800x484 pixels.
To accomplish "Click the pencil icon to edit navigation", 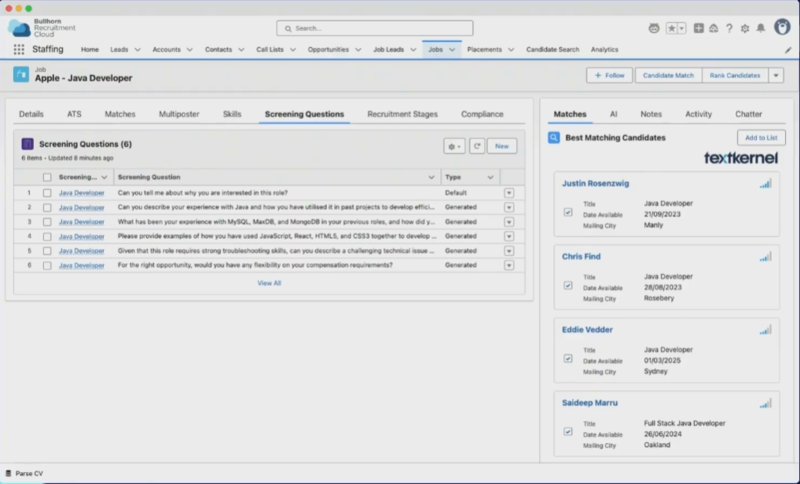I will [x=787, y=49].
